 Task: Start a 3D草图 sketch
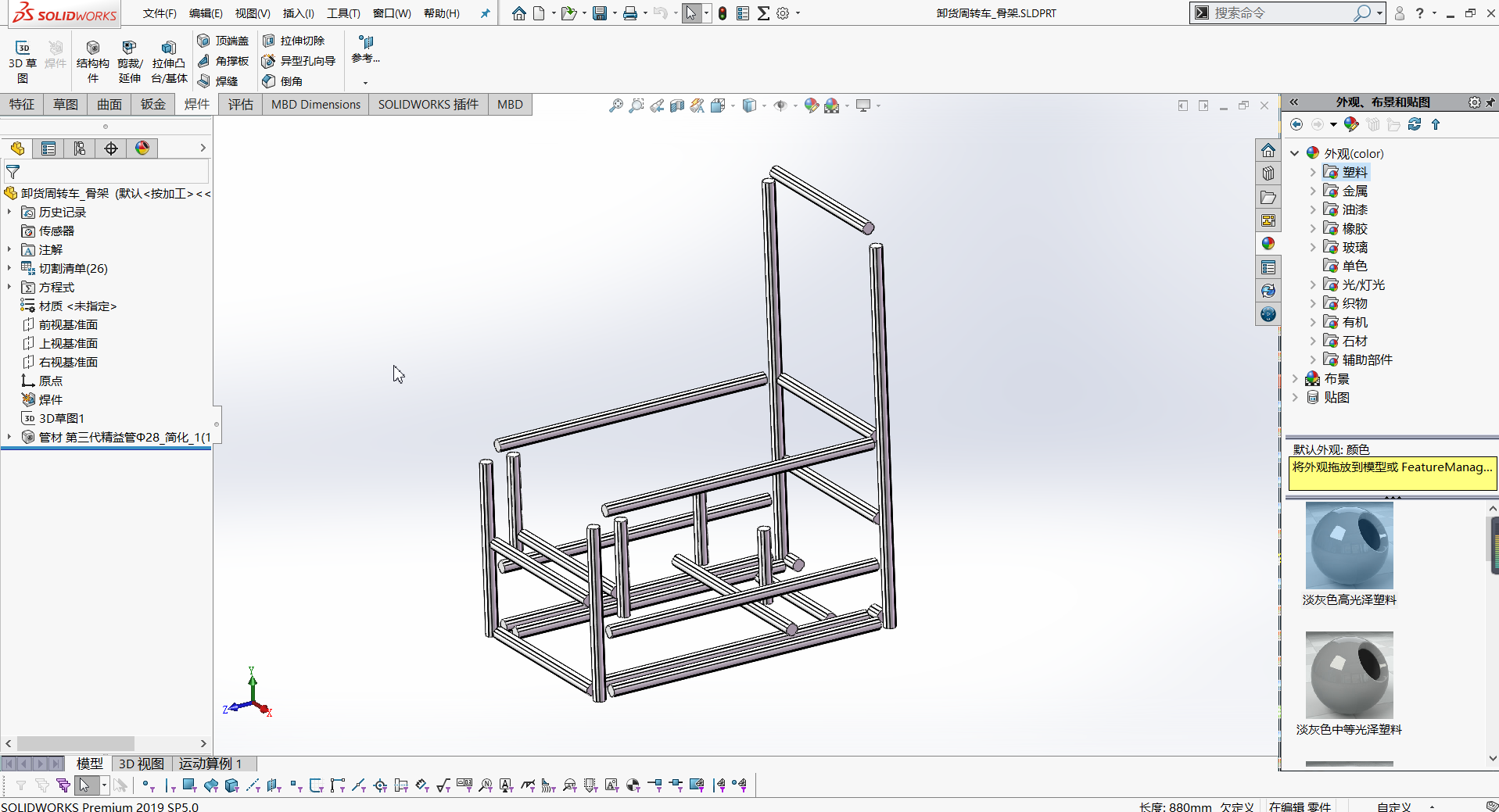23,62
